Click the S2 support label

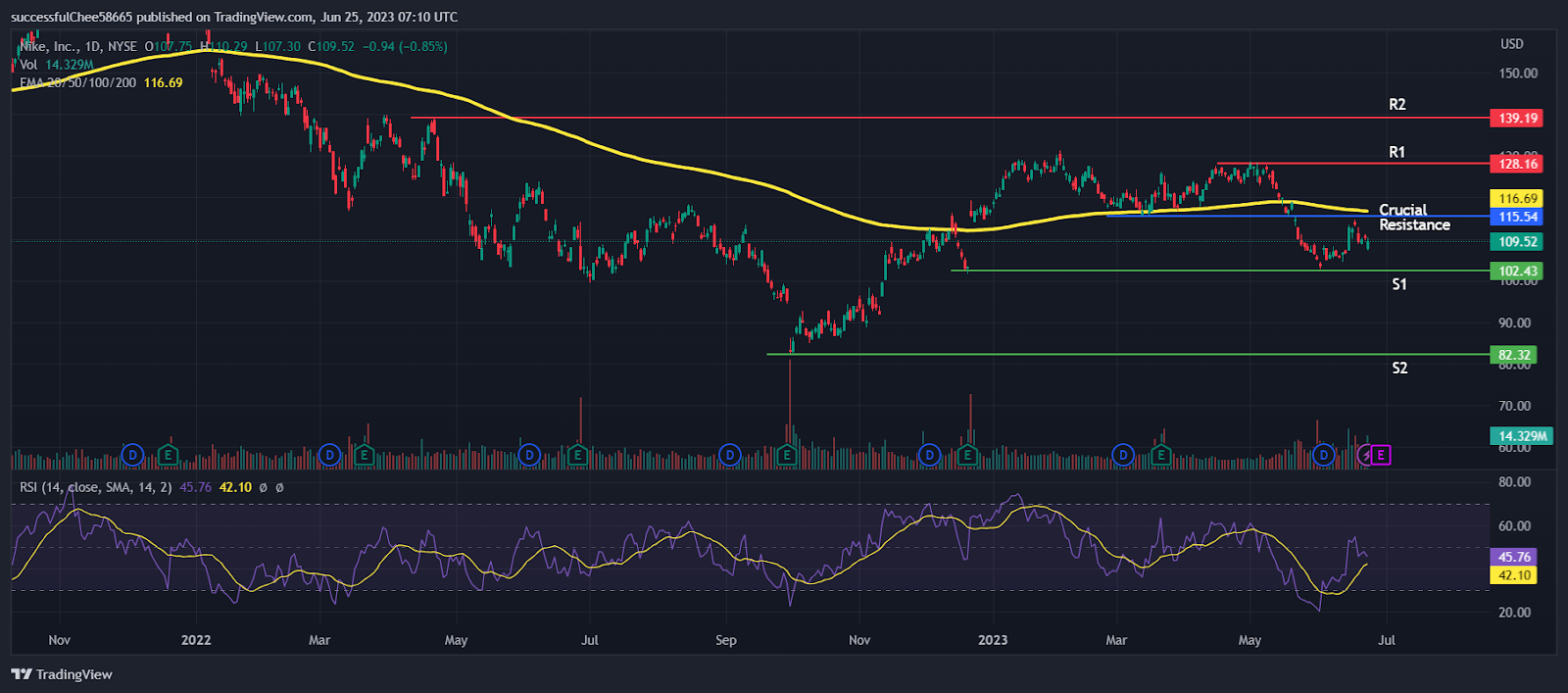pyautogui.click(x=1399, y=369)
